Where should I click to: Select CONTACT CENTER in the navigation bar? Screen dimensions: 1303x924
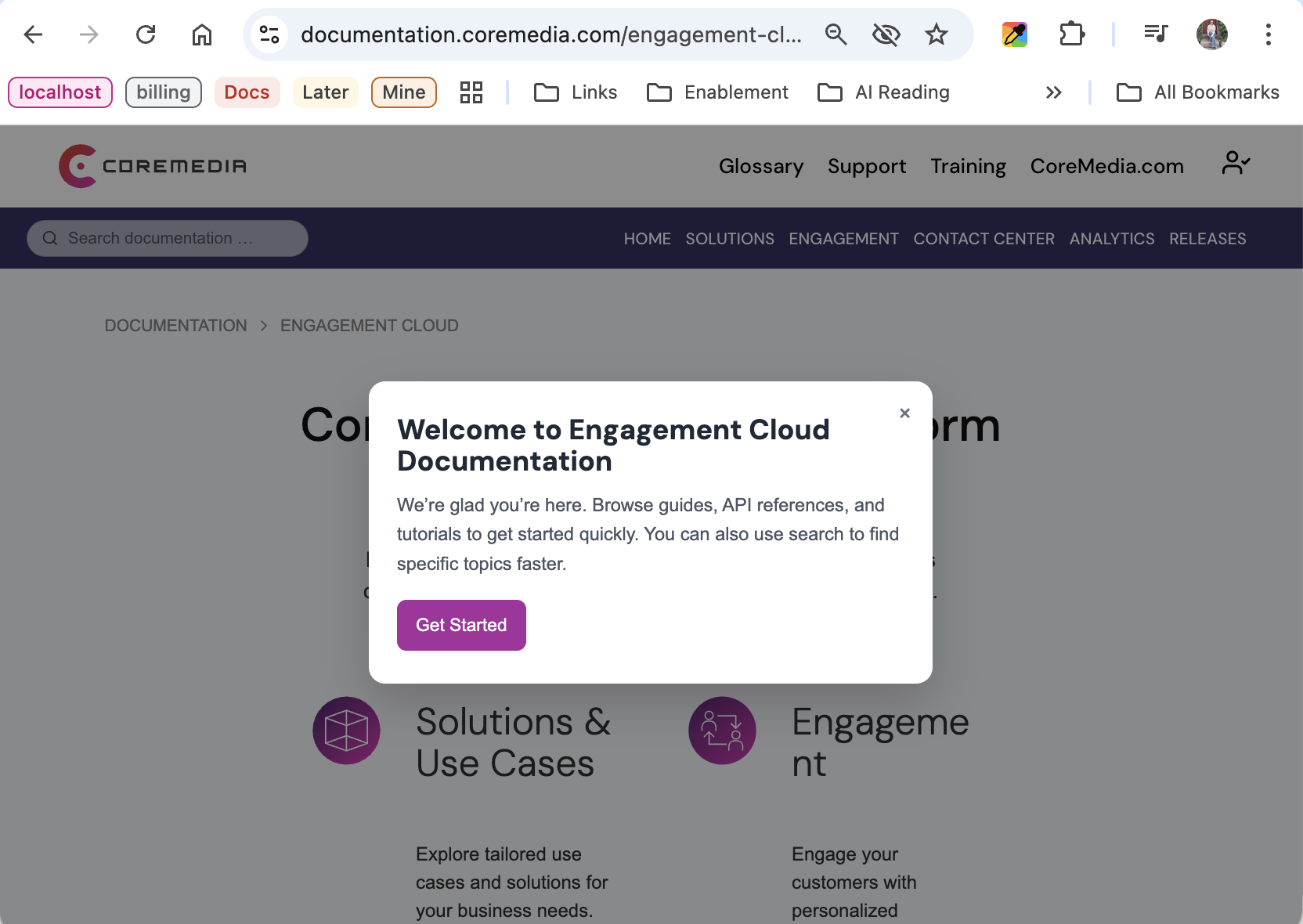(984, 239)
